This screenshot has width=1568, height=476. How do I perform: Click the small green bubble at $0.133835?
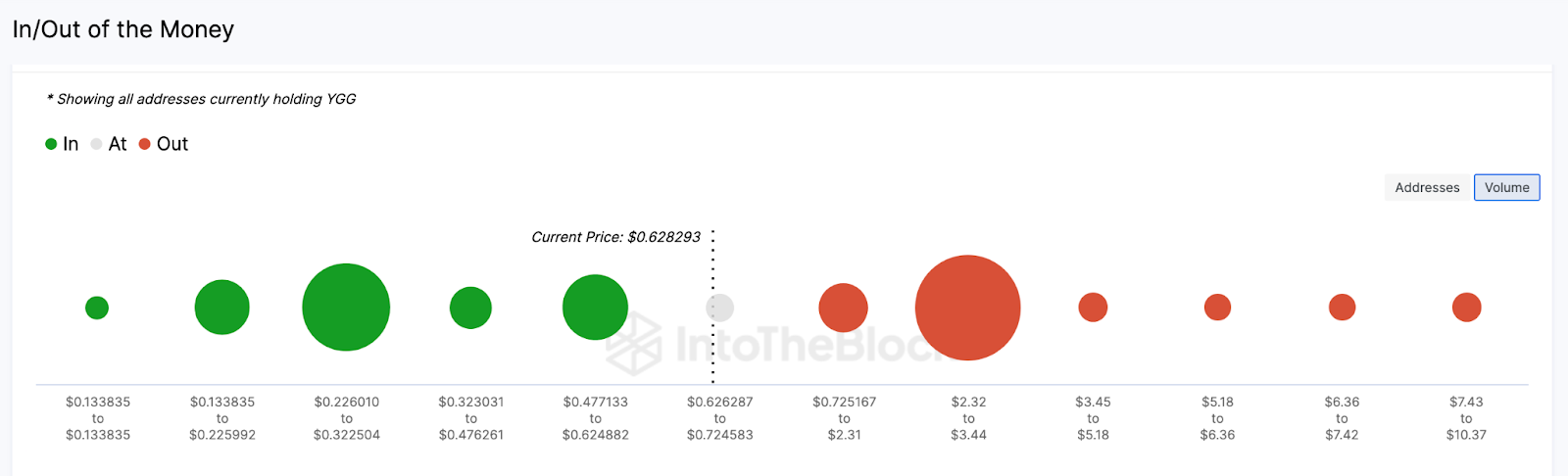tap(97, 308)
